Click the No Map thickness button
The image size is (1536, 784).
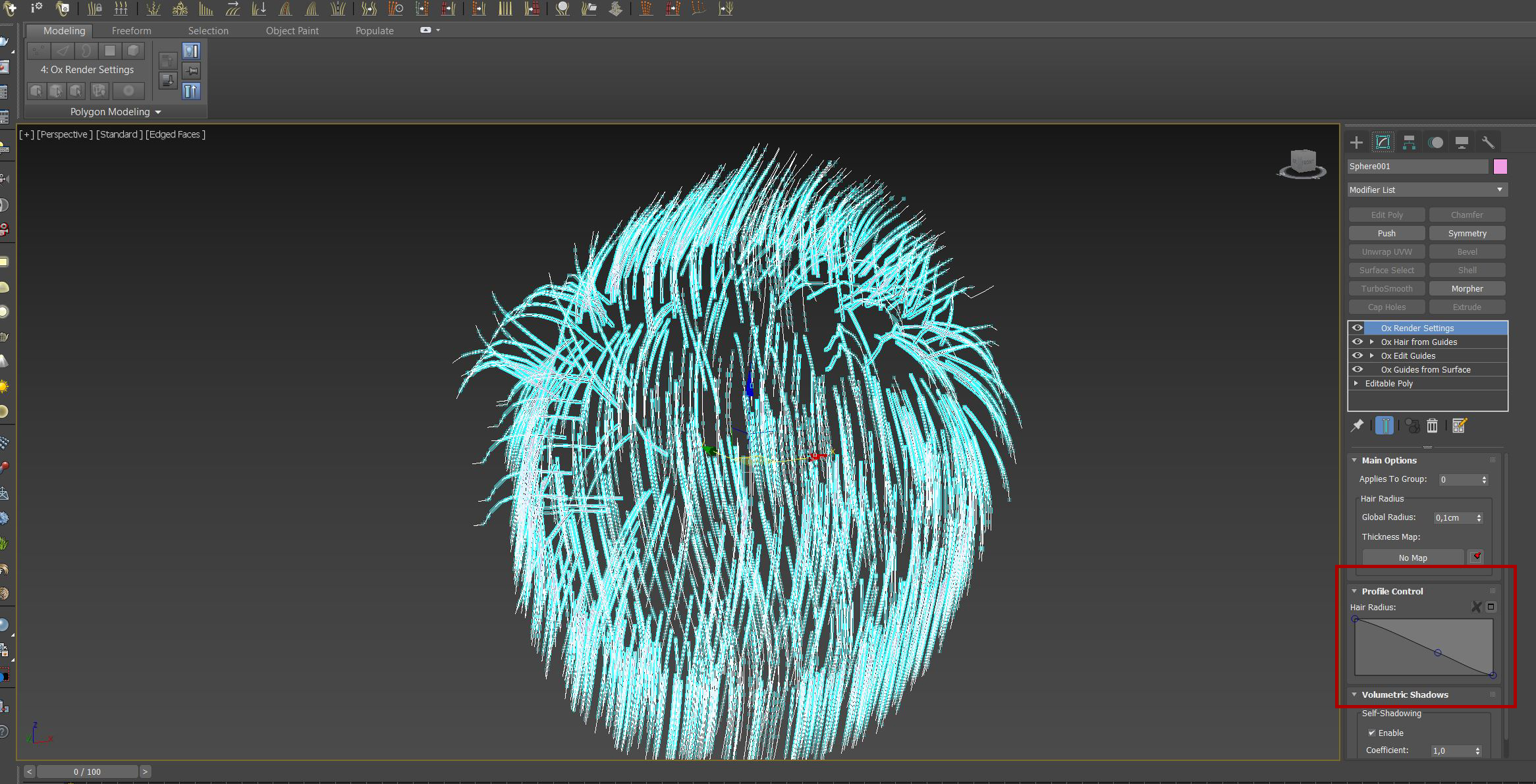point(1412,558)
